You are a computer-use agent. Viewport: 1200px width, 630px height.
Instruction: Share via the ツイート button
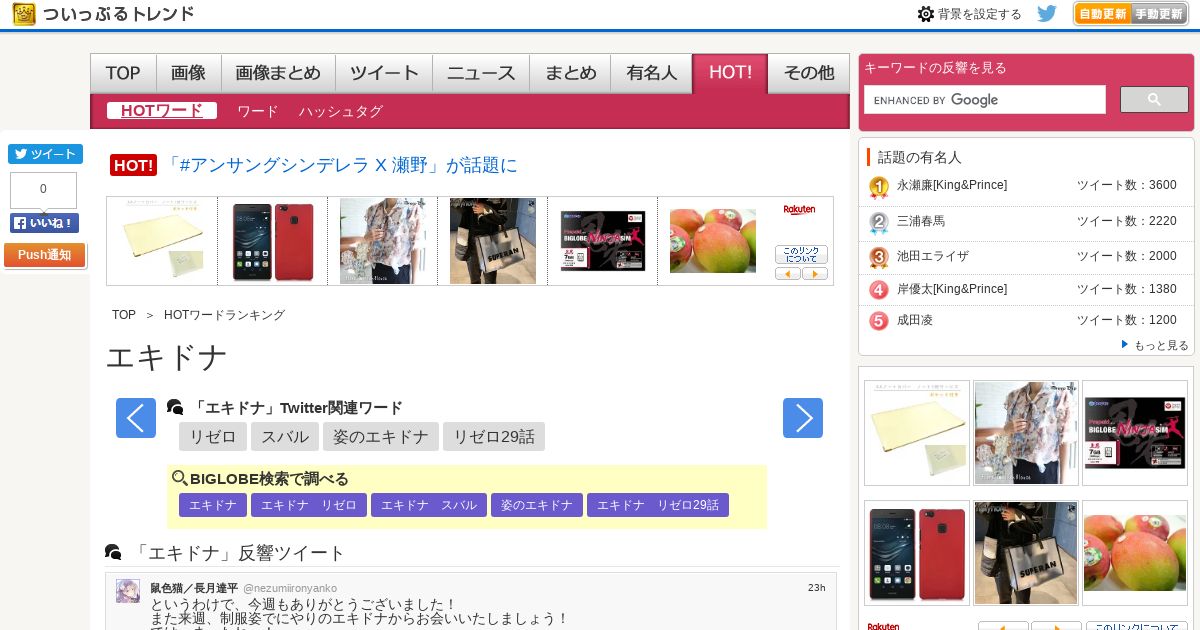point(45,154)
